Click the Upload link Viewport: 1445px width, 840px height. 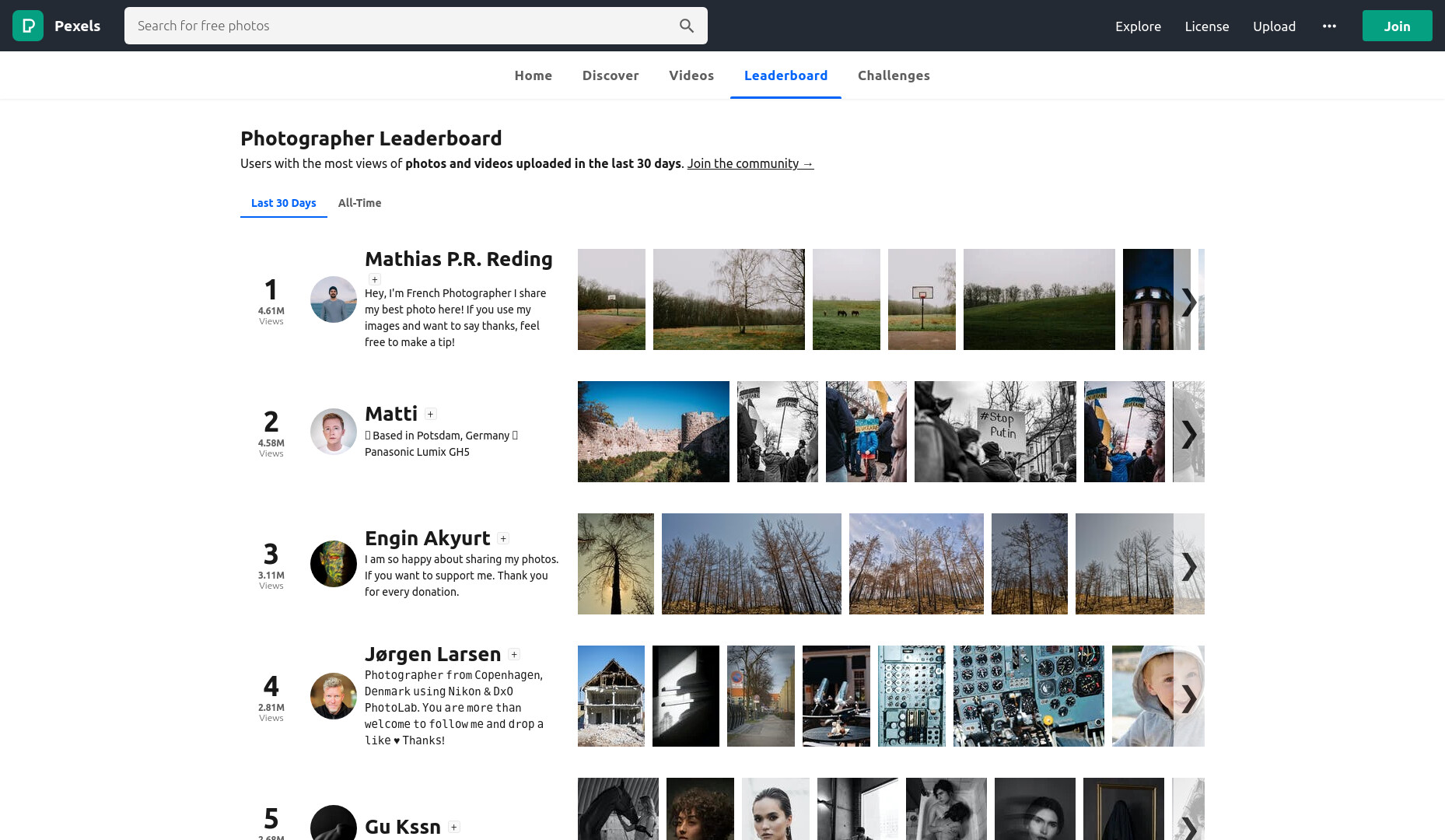coord(1274,26)
